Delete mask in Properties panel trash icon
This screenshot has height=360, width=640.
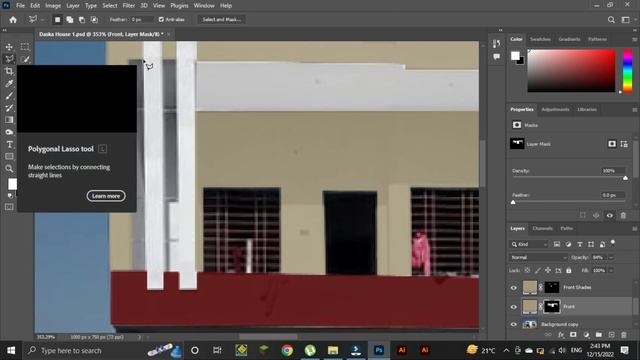point(623,215)
